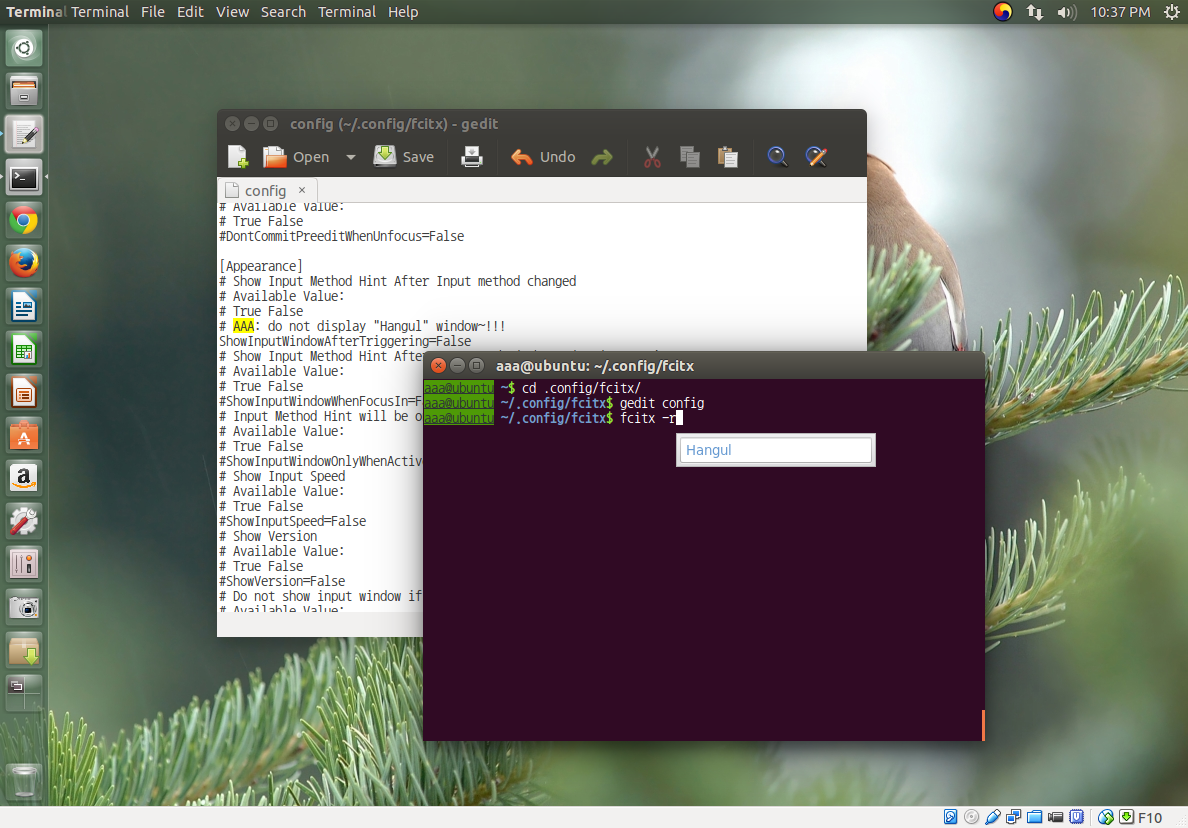Click the gedit config command in terminal
Image resolution: width=1188 pixels, height=828 pixels.
[x=661, y=403]
